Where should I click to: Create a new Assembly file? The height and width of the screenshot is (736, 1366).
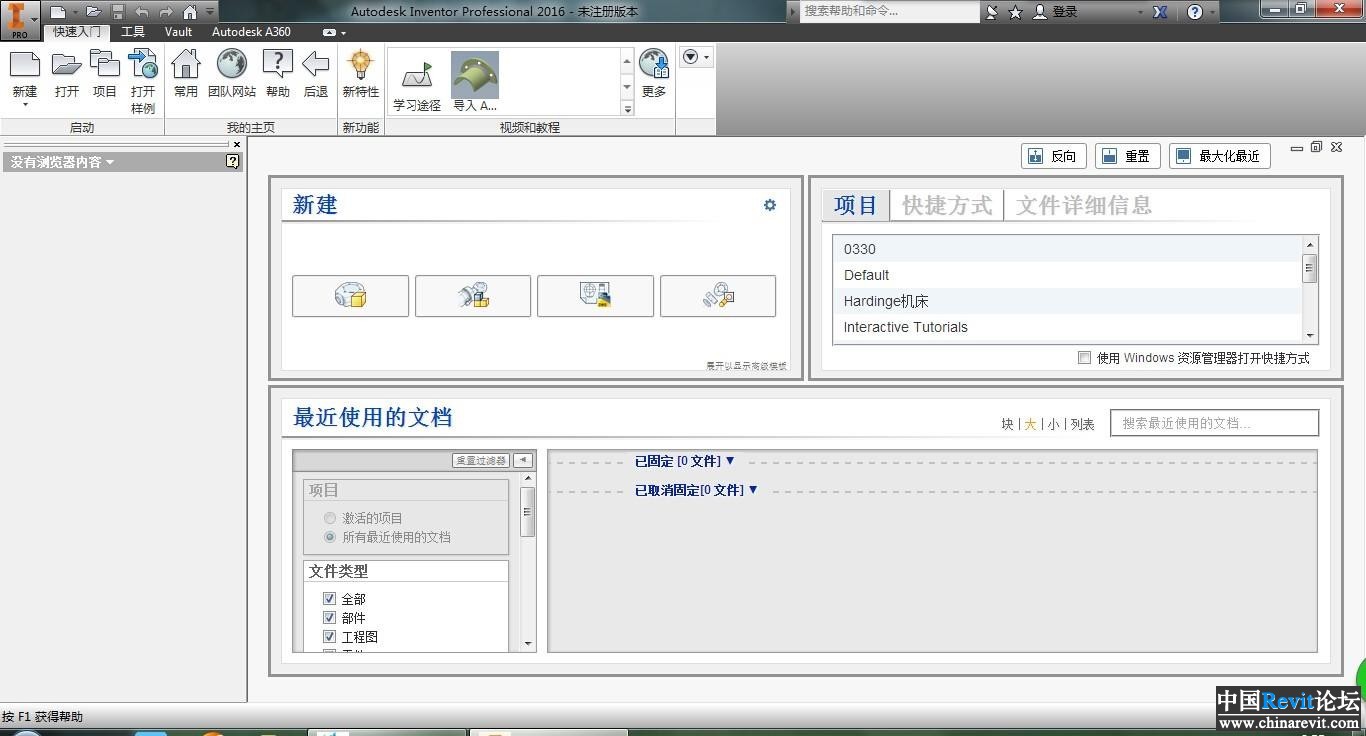[473, 296]
